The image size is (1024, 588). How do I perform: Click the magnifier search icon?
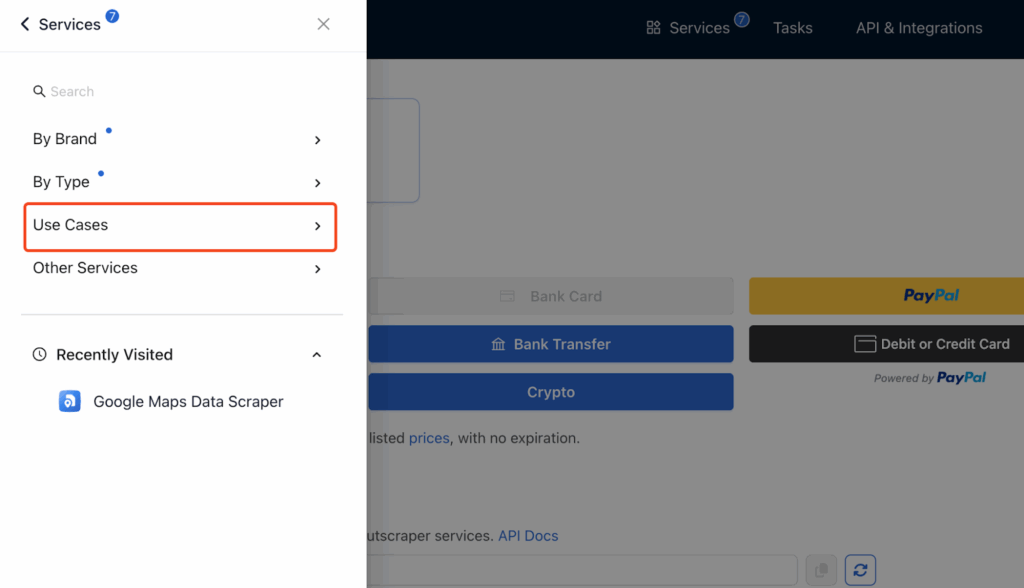coord(39,91)
